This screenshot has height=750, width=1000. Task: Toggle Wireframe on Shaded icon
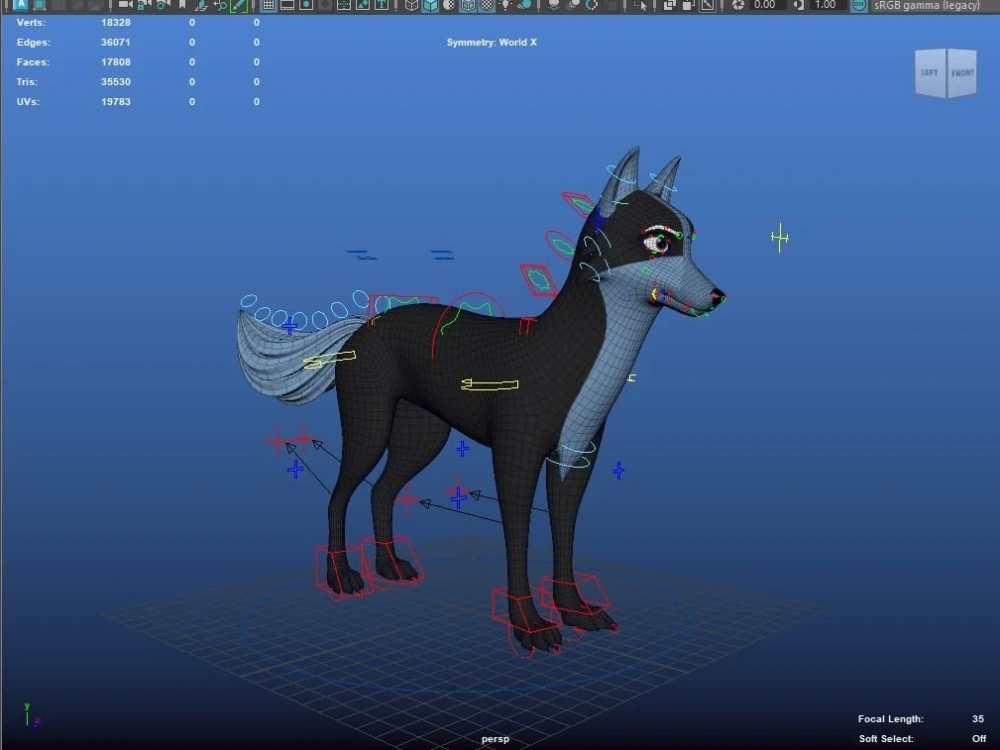pos(468,4)
